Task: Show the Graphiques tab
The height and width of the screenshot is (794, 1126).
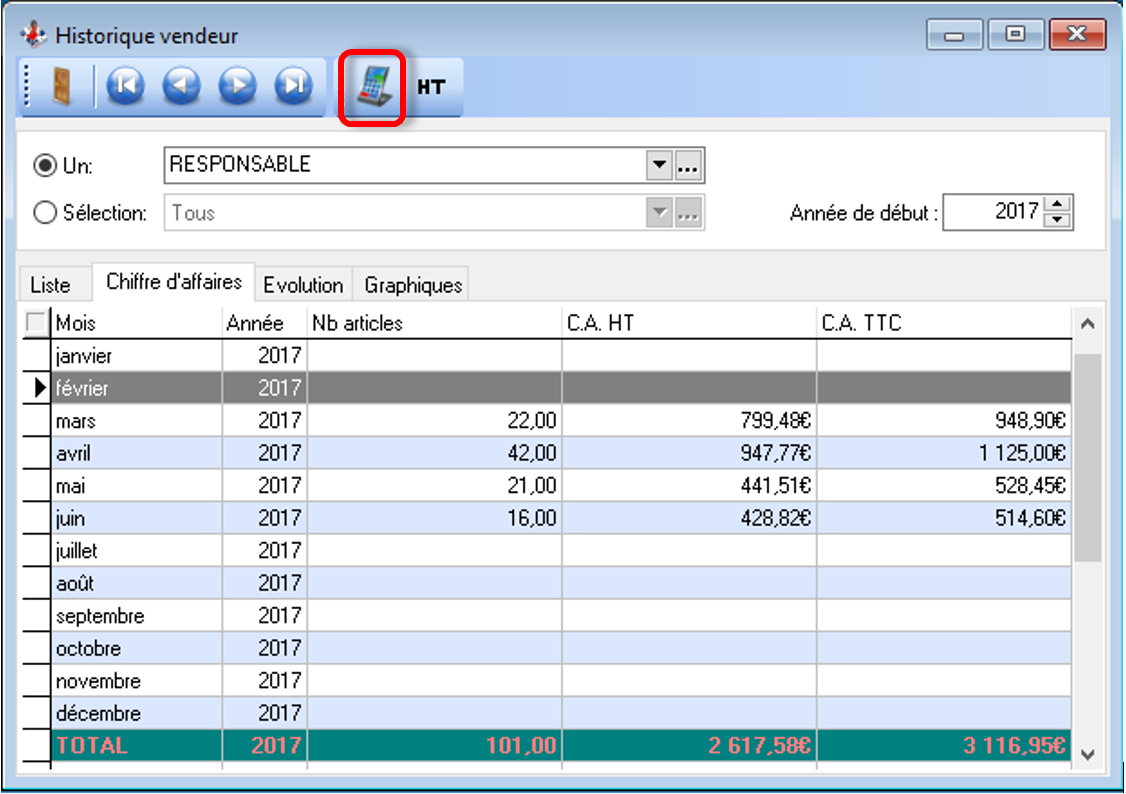Action: tap(413, 285)
